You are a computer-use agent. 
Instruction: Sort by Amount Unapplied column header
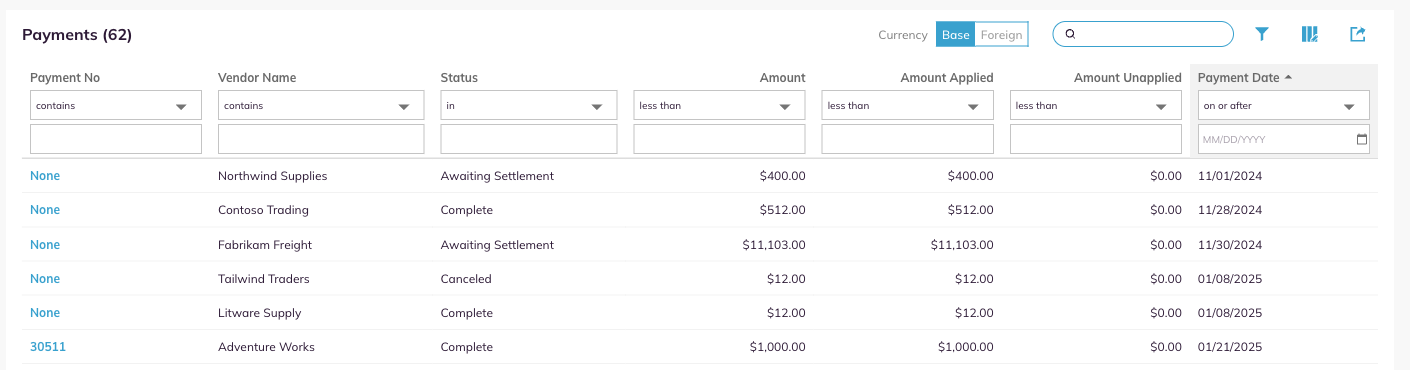pyautogui.click(x=1128, y=78)
